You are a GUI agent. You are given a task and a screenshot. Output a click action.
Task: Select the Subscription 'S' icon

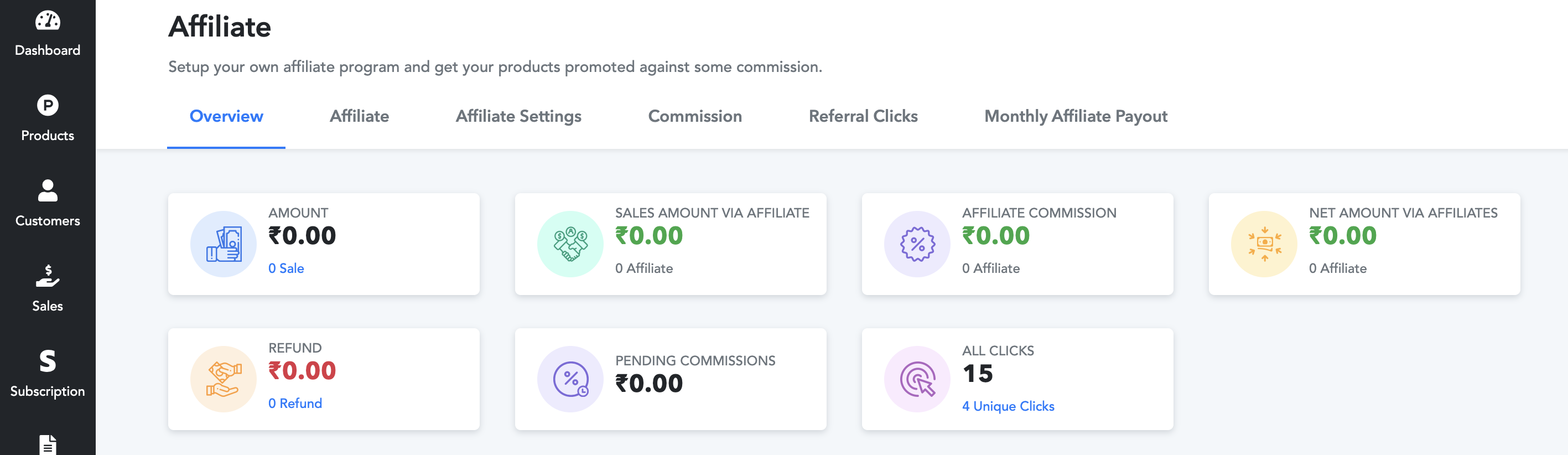point(48,361)
